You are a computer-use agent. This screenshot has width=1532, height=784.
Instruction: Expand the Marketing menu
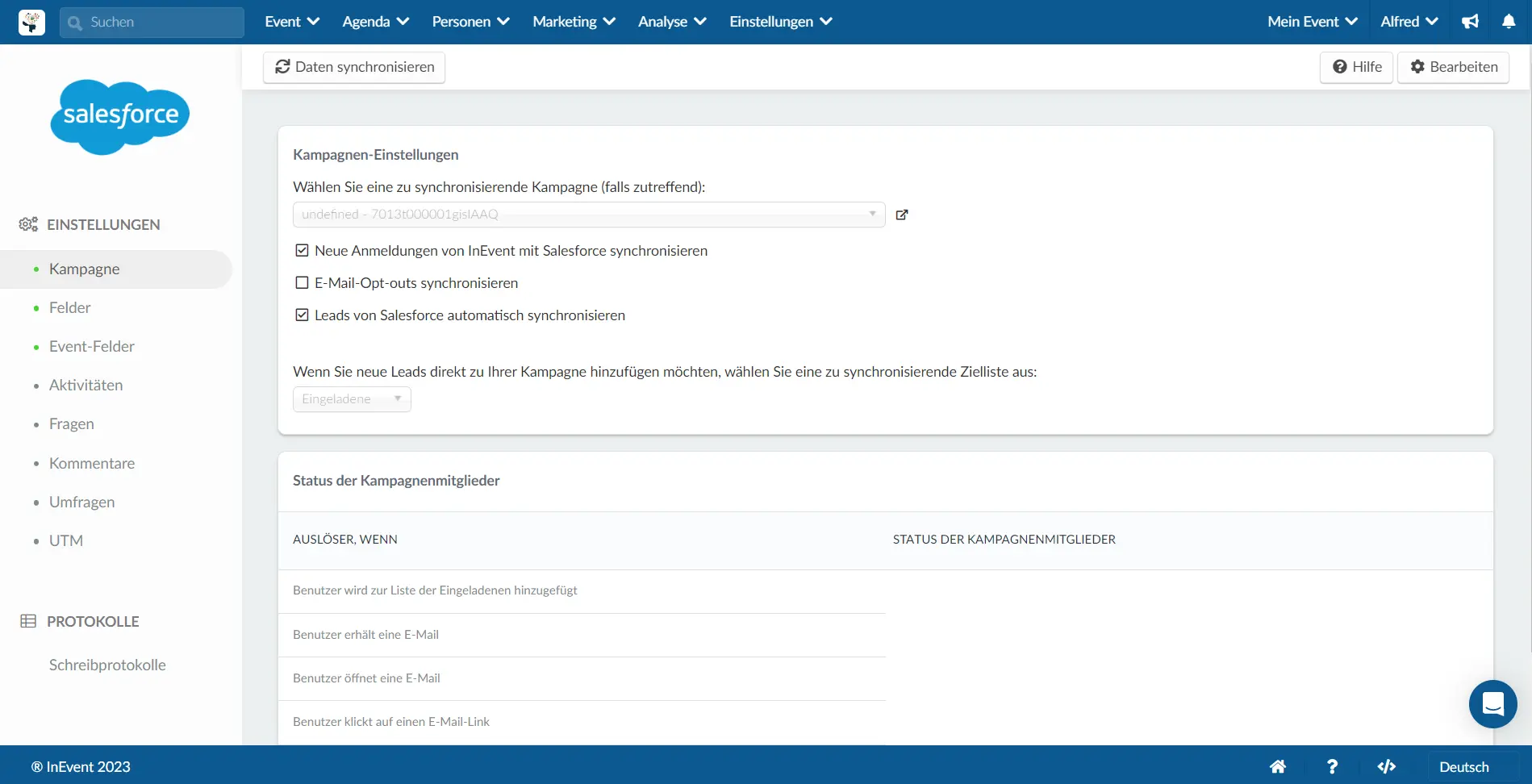coord(574,22)
